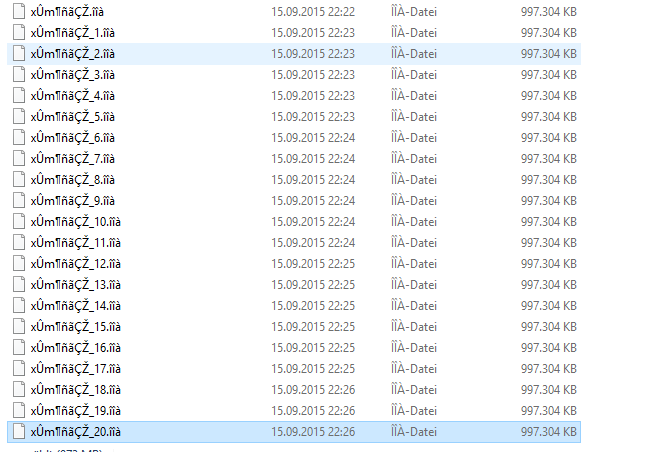652x452 pixels.
Task: Click file icon next to _5.ïïà entry
Action: click(19, 116)
